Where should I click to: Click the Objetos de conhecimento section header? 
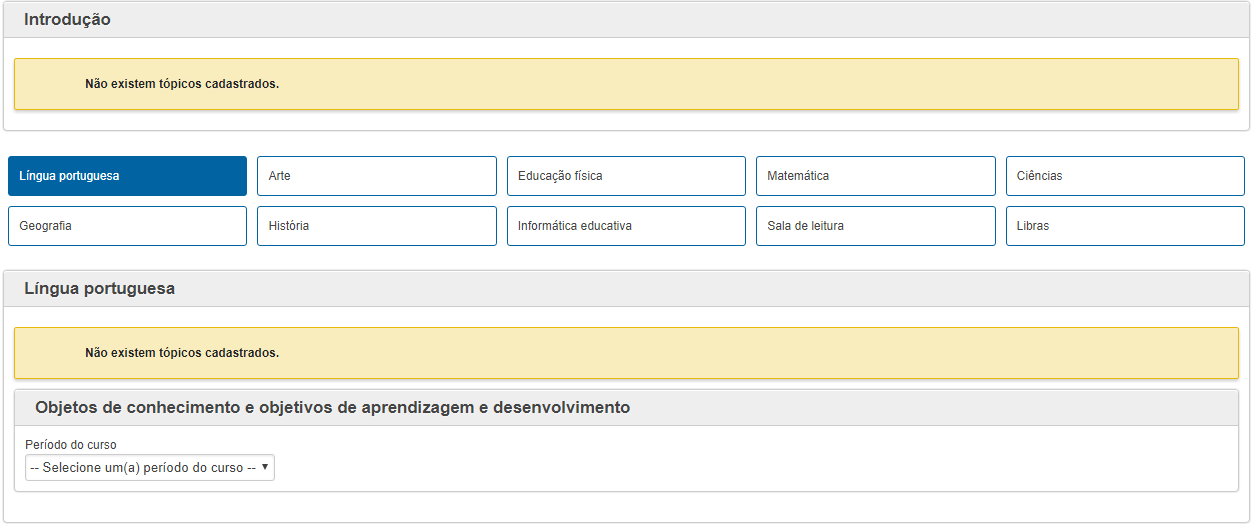point(626,408)
